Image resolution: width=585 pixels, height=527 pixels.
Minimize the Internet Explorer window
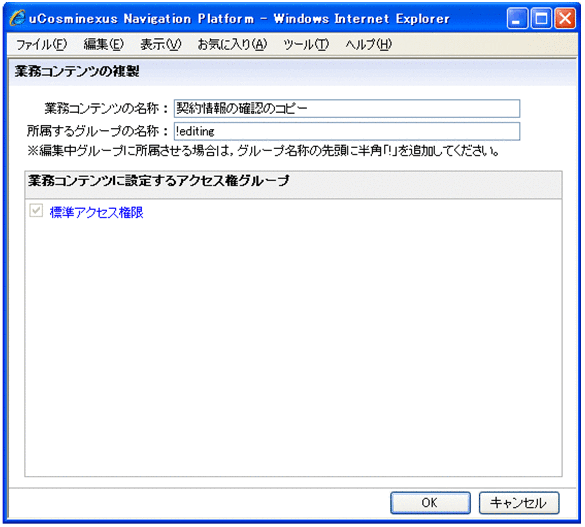tap(517, 18)
